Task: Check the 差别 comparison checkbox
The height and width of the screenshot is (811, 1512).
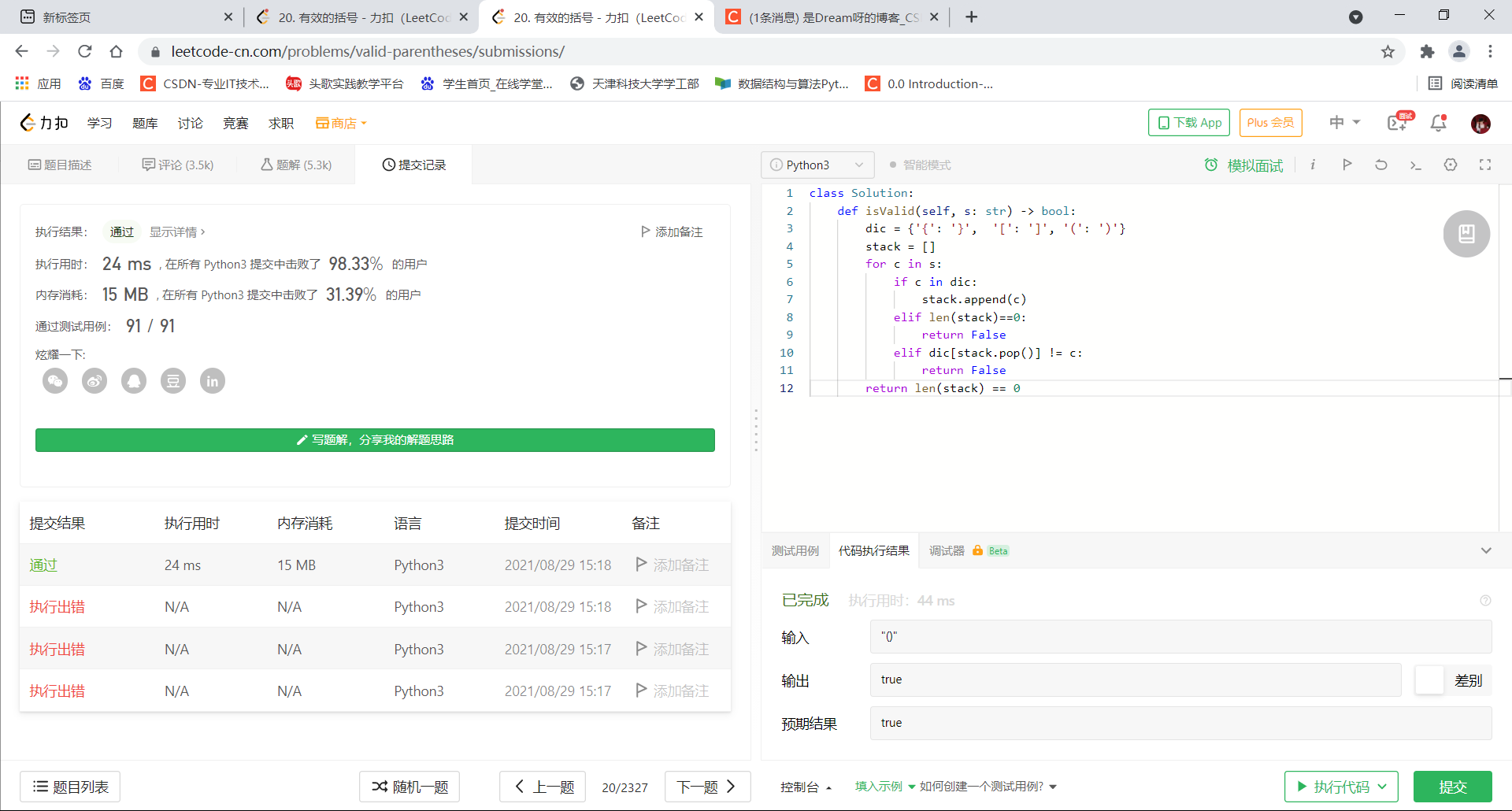Action: coord(1429,680)
